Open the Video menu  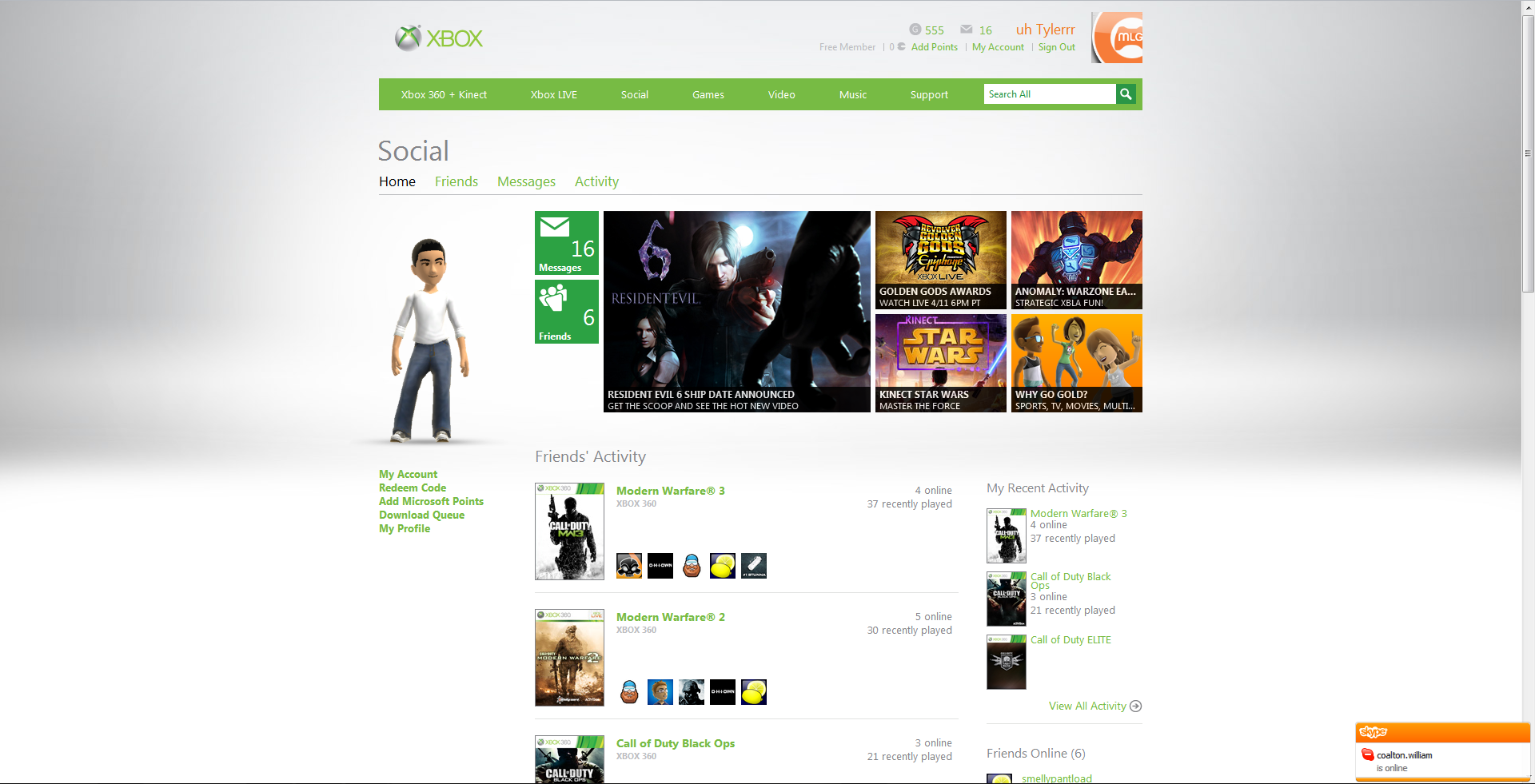782,94
